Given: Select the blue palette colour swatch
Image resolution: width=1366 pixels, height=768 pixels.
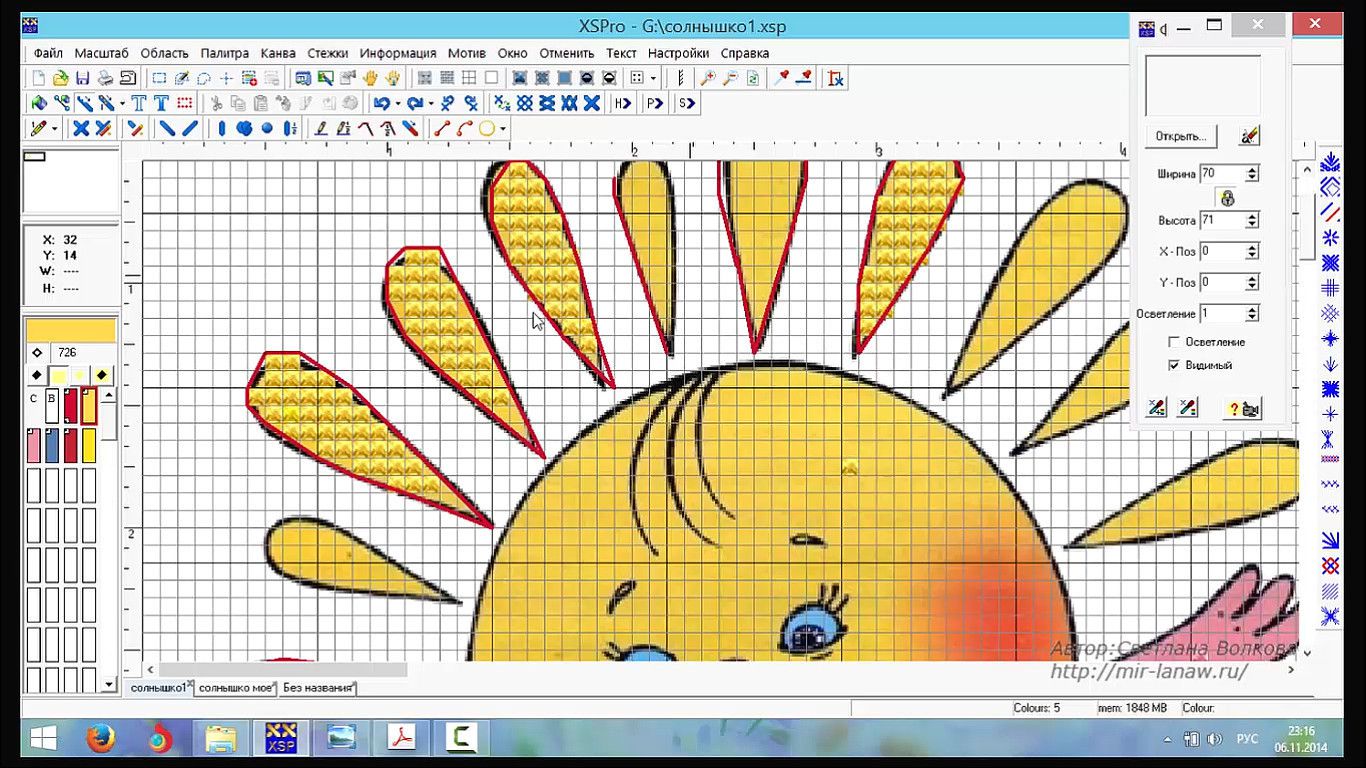Looking at the screenshot, I should coord(52,445).
